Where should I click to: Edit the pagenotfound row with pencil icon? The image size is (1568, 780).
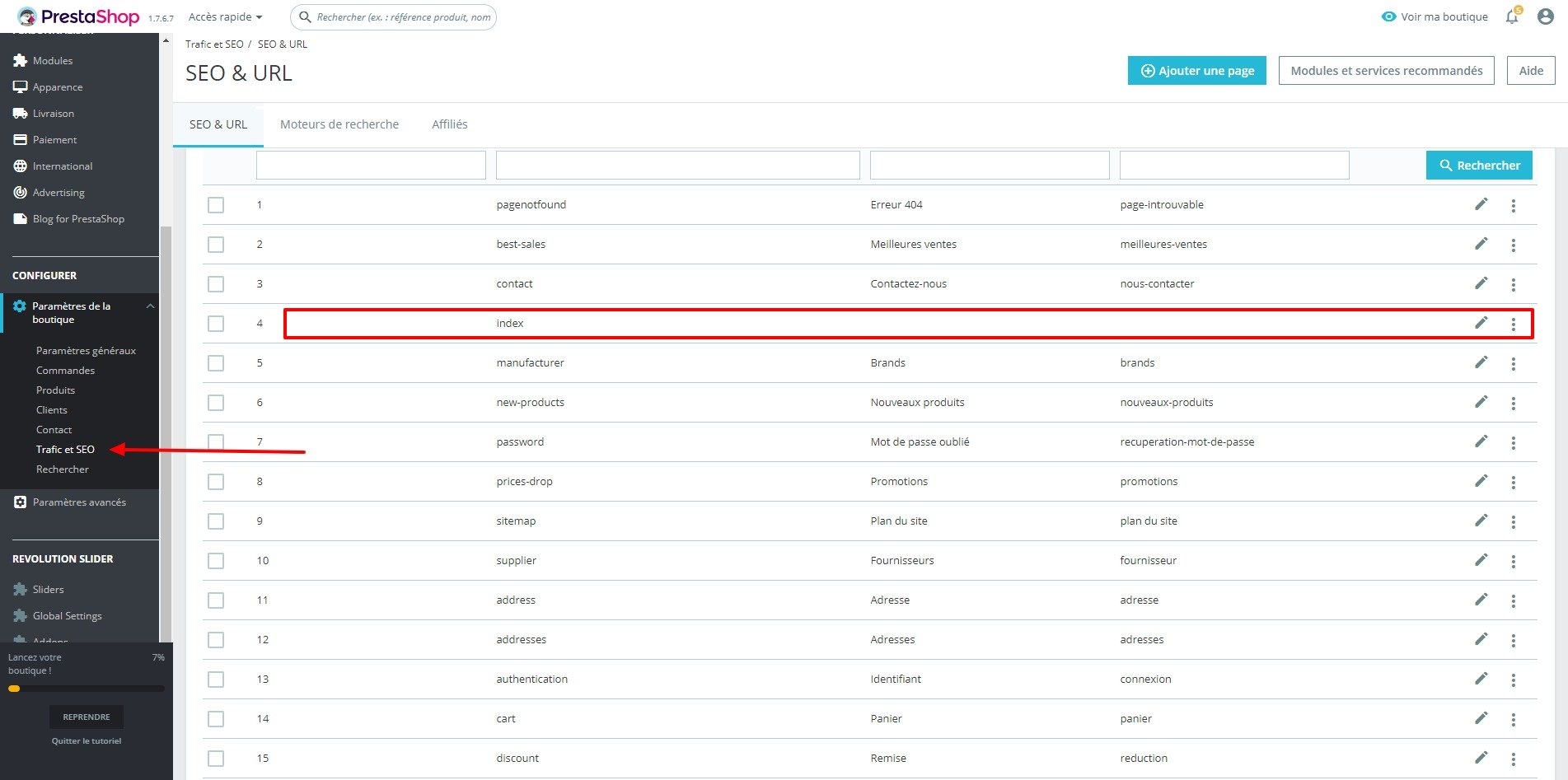click(1481, 204)
